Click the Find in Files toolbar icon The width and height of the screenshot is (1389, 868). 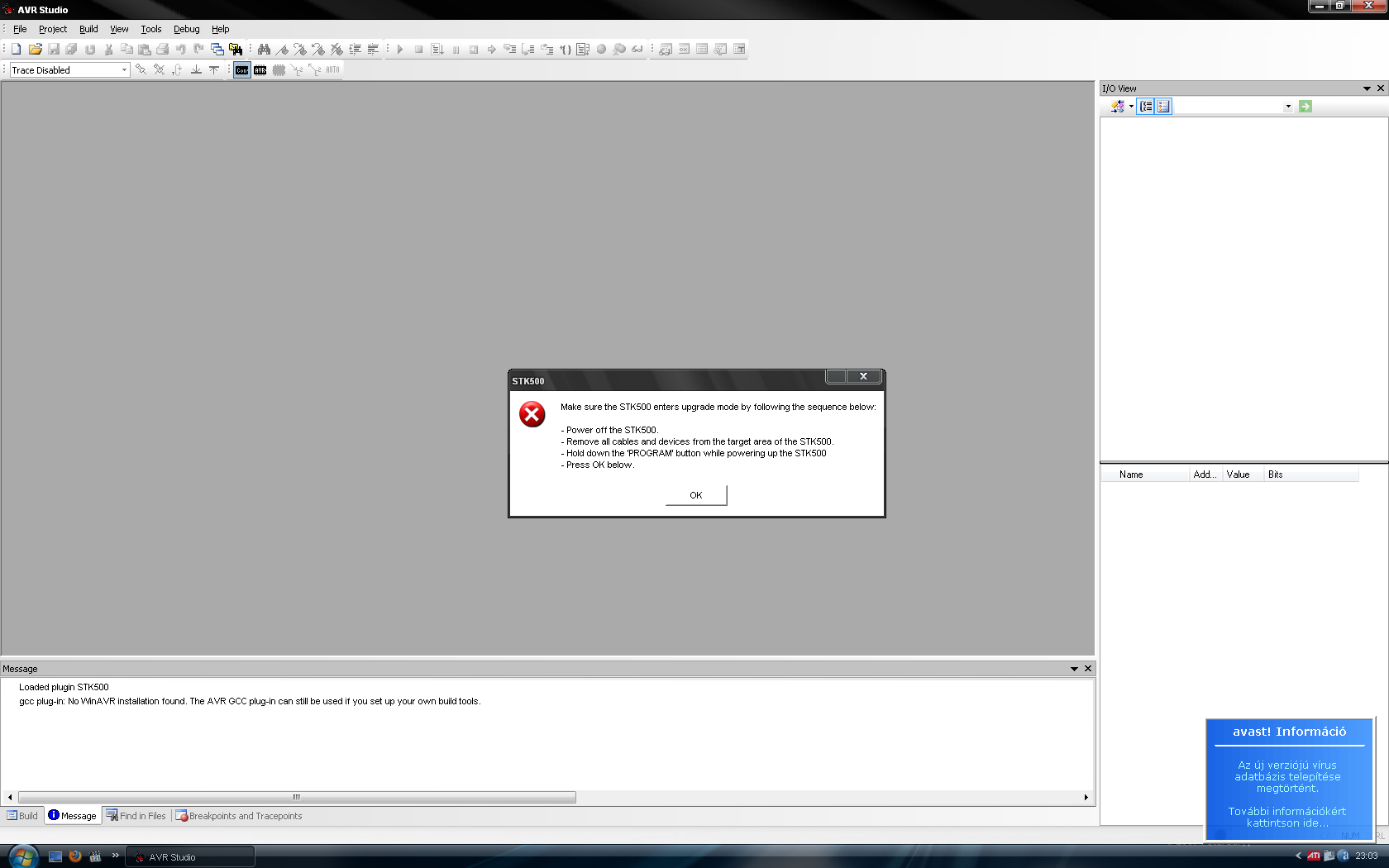(236, 50)
